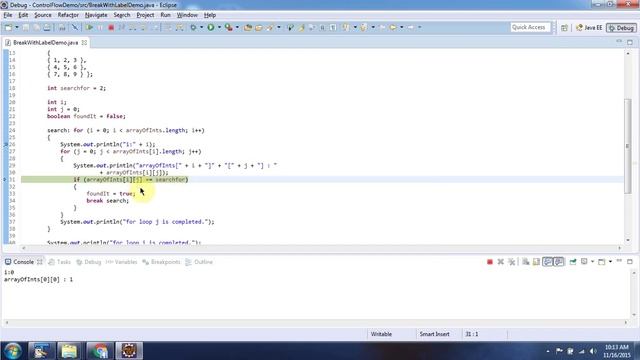Clear the console with the Clear Console icon
The image size is (640, 360).
[526, 262]
